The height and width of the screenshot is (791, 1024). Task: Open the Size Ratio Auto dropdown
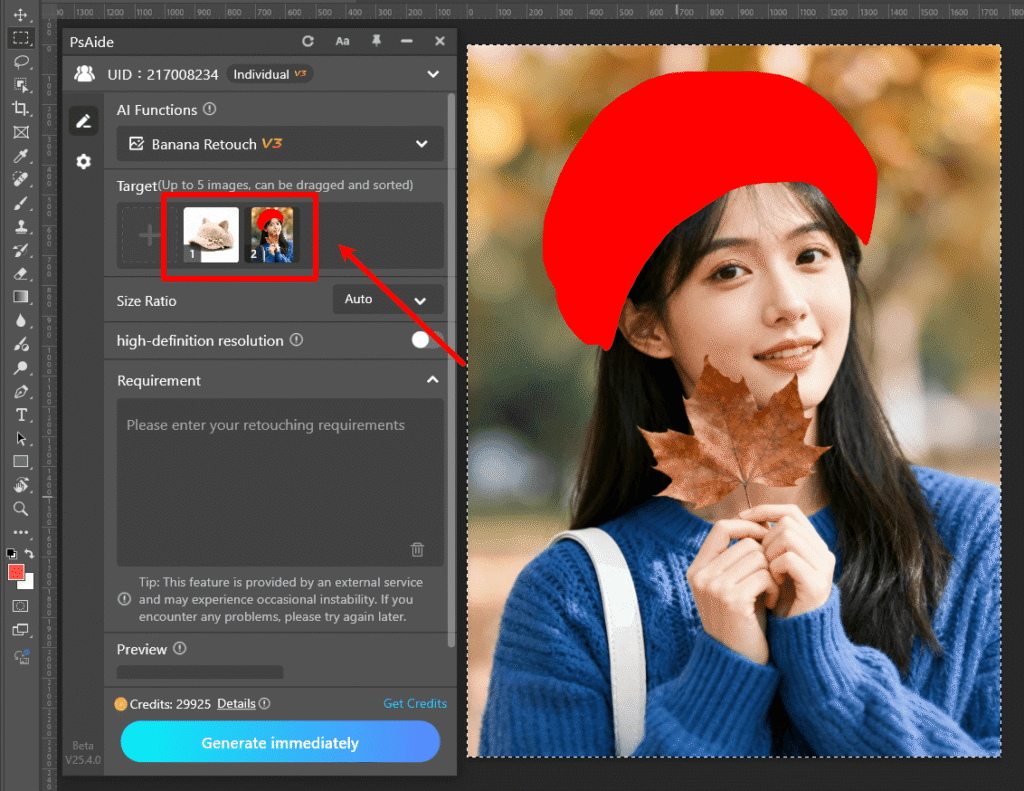pyautogui.click(x=388, y=300)
